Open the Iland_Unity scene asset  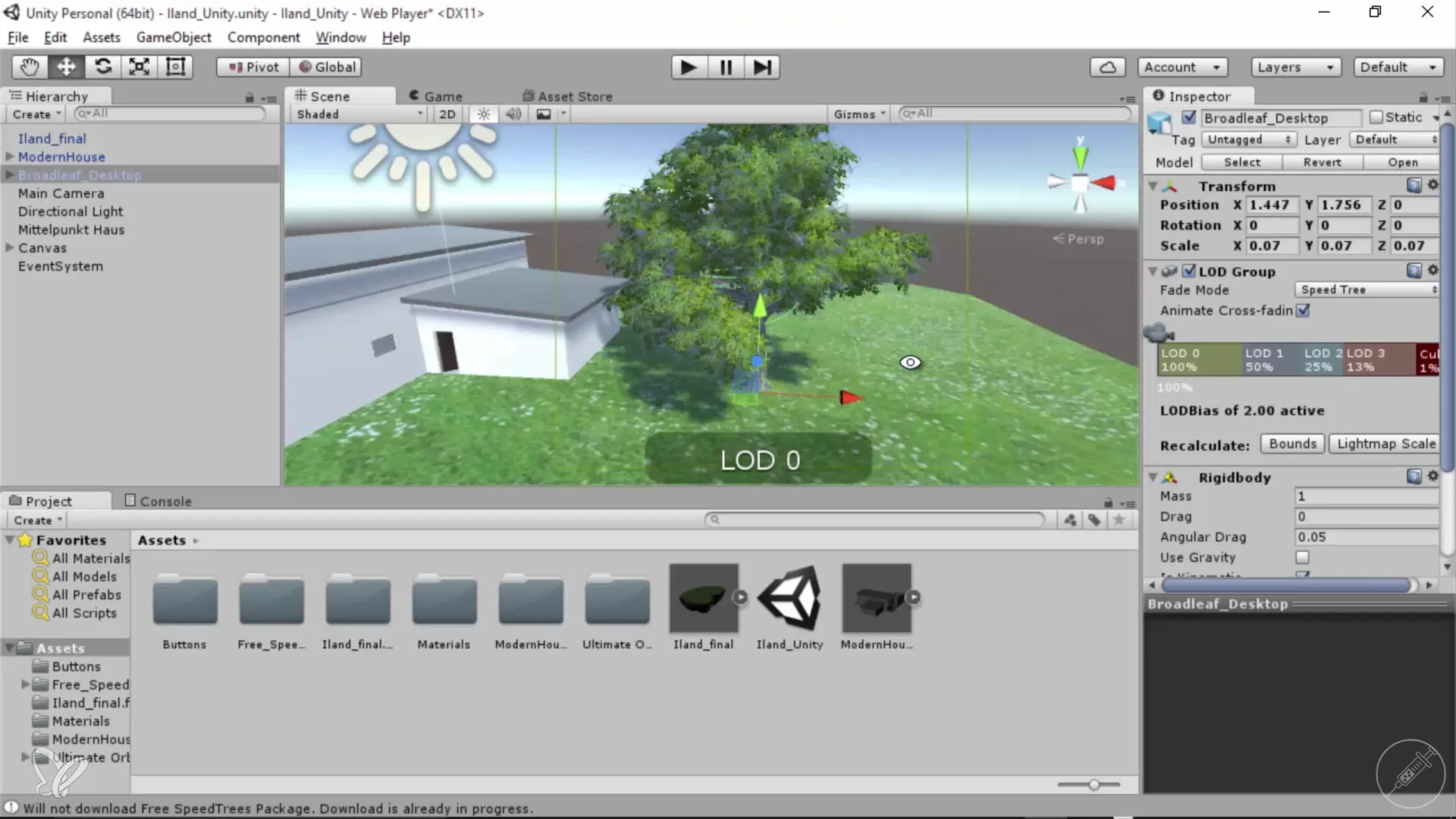coord(789,607)
